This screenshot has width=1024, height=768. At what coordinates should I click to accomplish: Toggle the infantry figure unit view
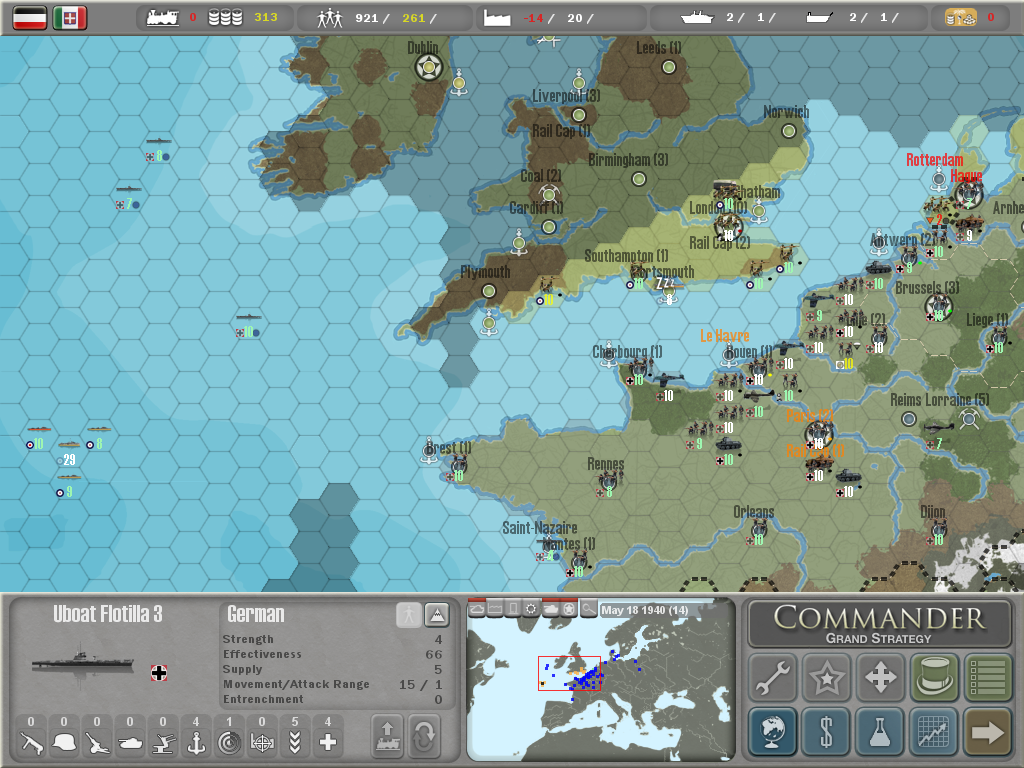click(409, 615)
